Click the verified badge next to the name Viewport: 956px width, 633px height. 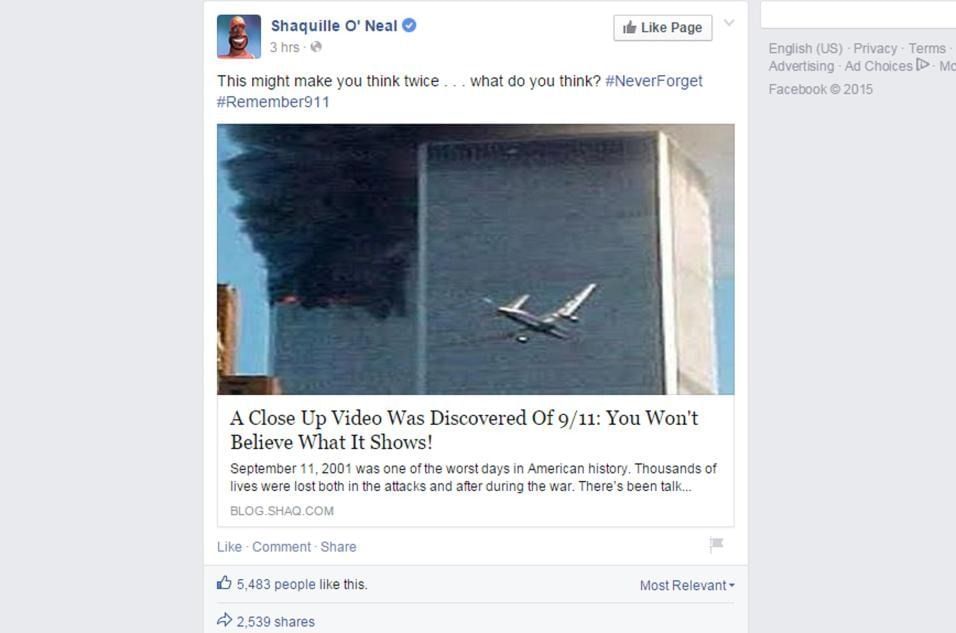pos(410,25)
